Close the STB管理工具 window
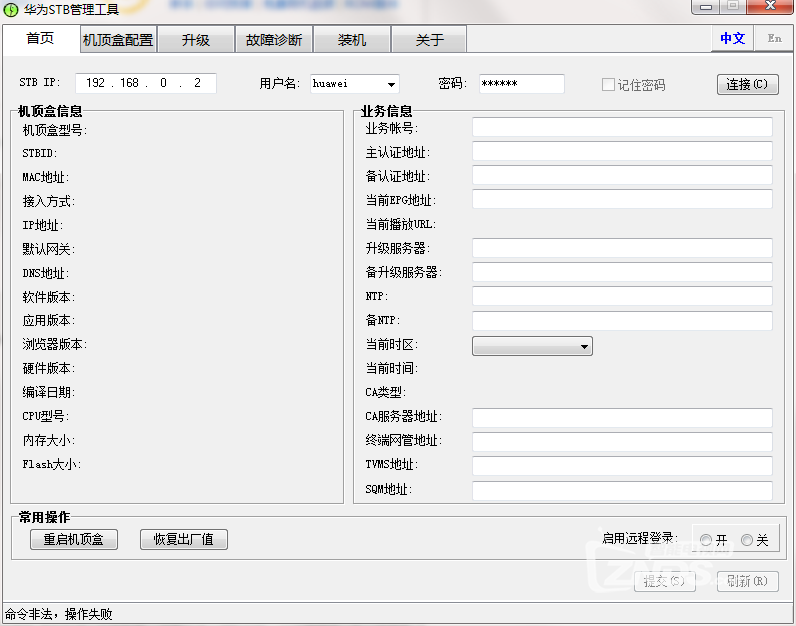This screenshot has width=796, height=626. [770, 7]
